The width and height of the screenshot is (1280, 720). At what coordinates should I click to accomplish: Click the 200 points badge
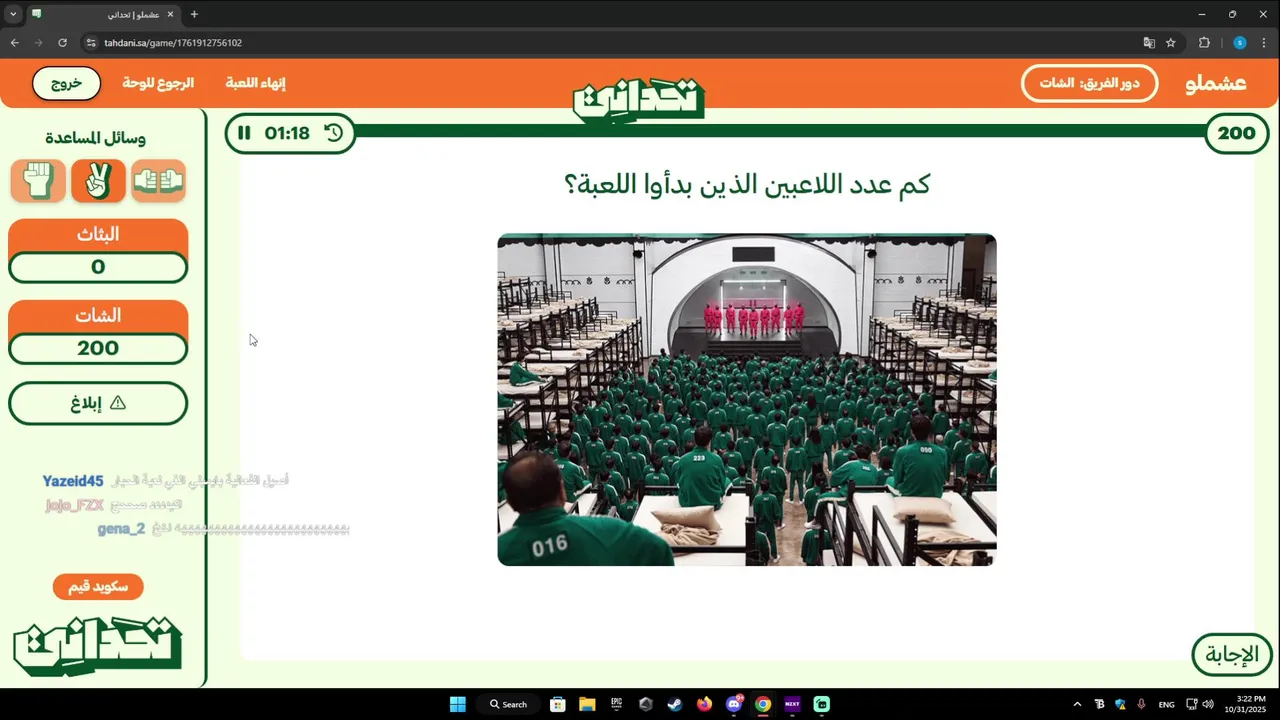pos(1236,133)
